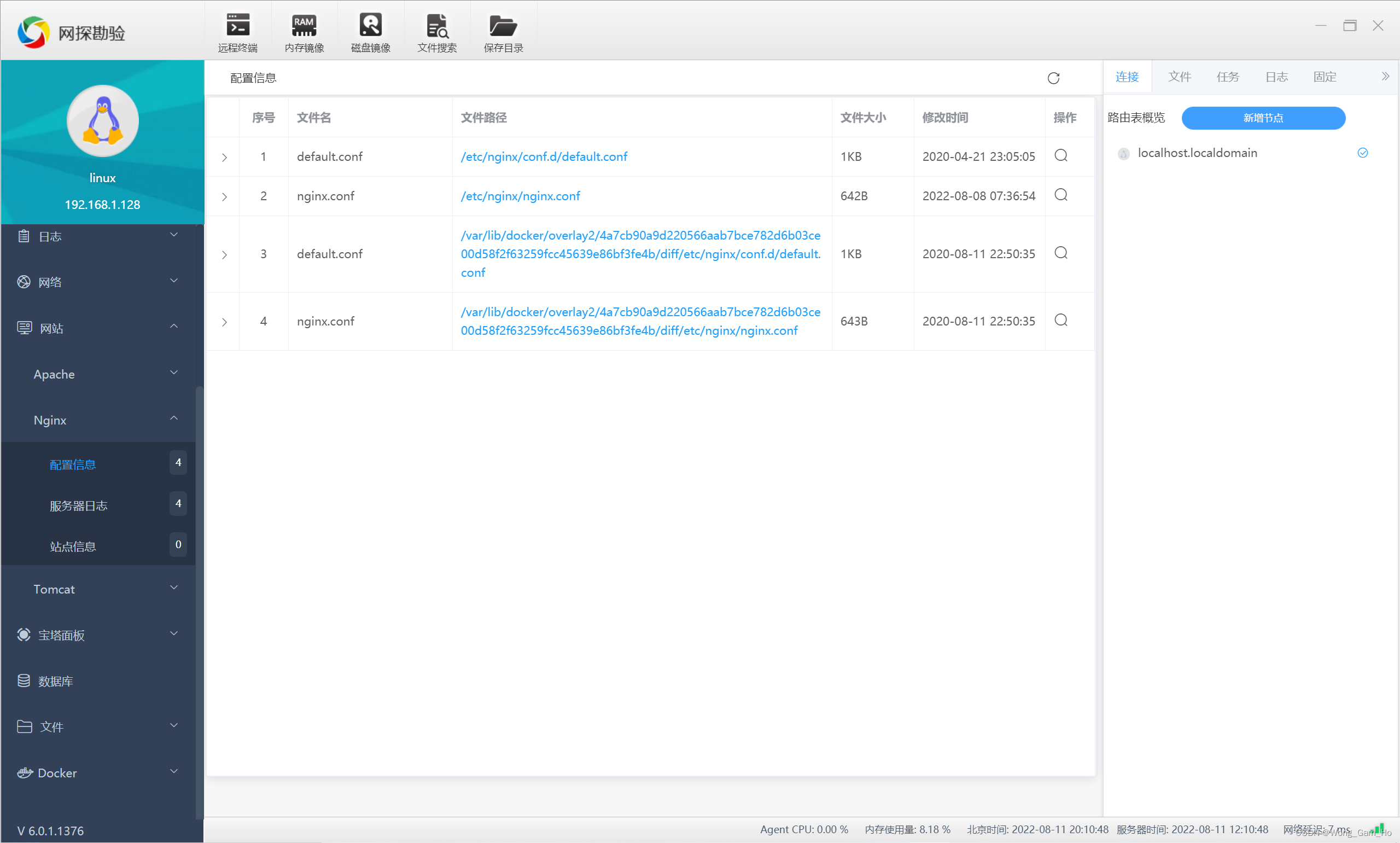The width and height of the screenshot is (1400, 843).
Task: Open docker overlay2 nginx.conf path link
Action: (640, 321)
